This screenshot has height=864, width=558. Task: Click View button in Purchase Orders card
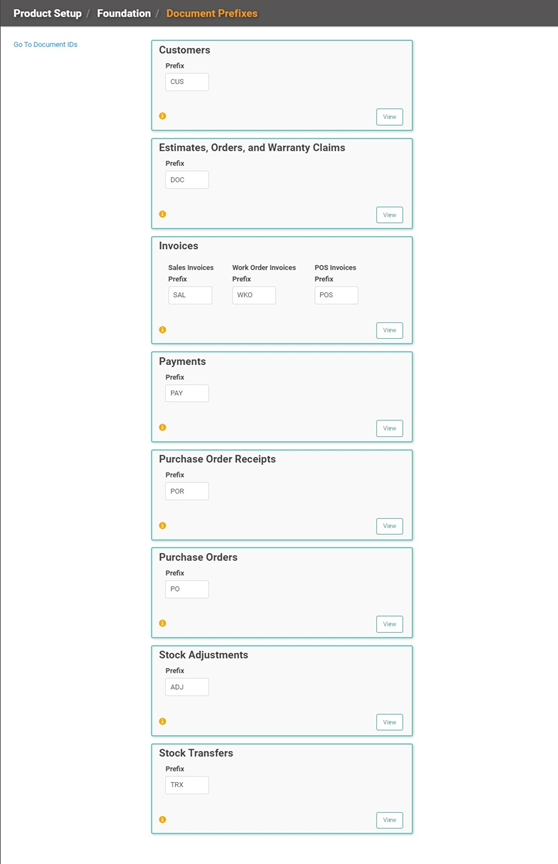tap(389, 624)
